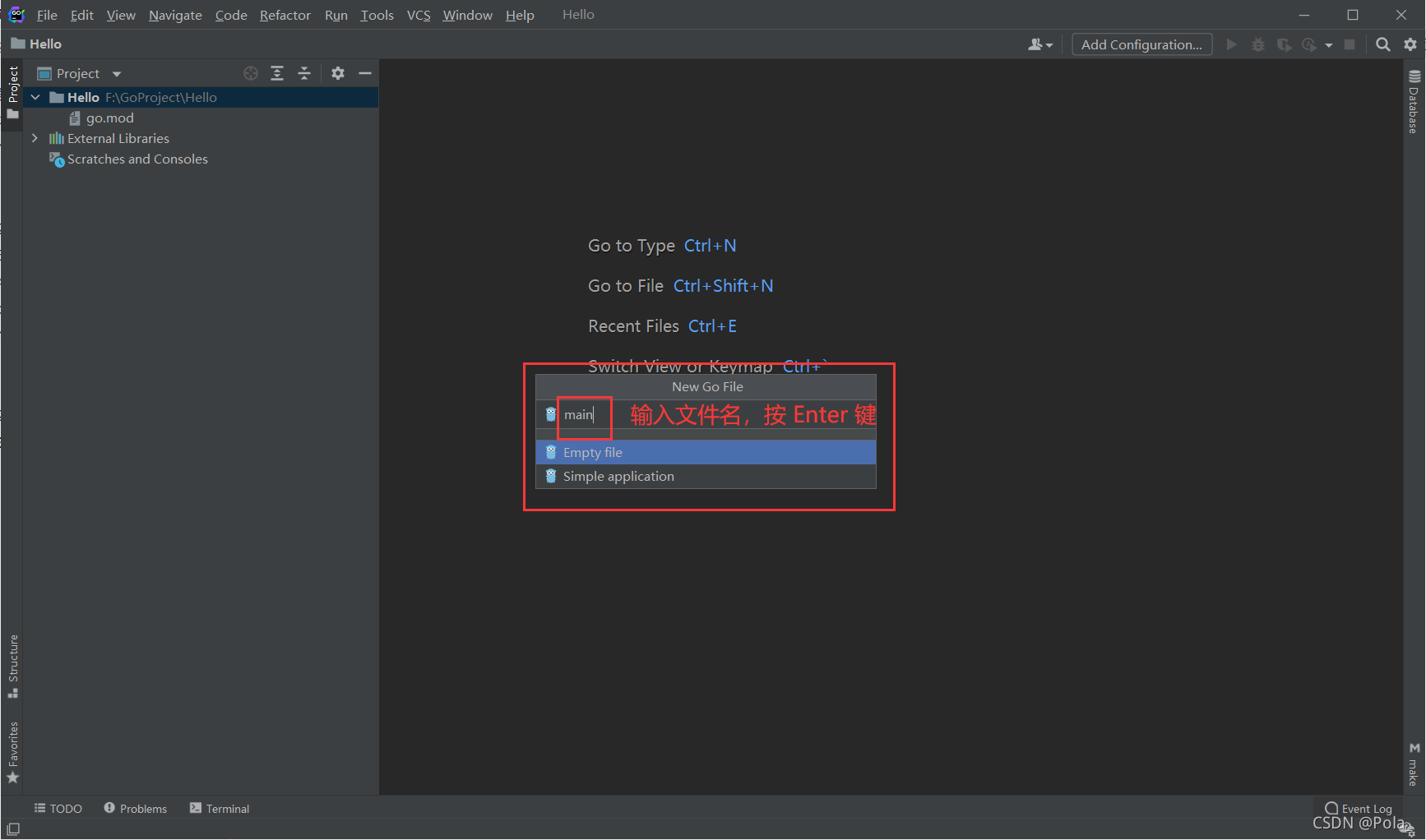Click Collapse All icon in Project panel
Viewport: 1426px width, 840px height.
click(304, 73)
